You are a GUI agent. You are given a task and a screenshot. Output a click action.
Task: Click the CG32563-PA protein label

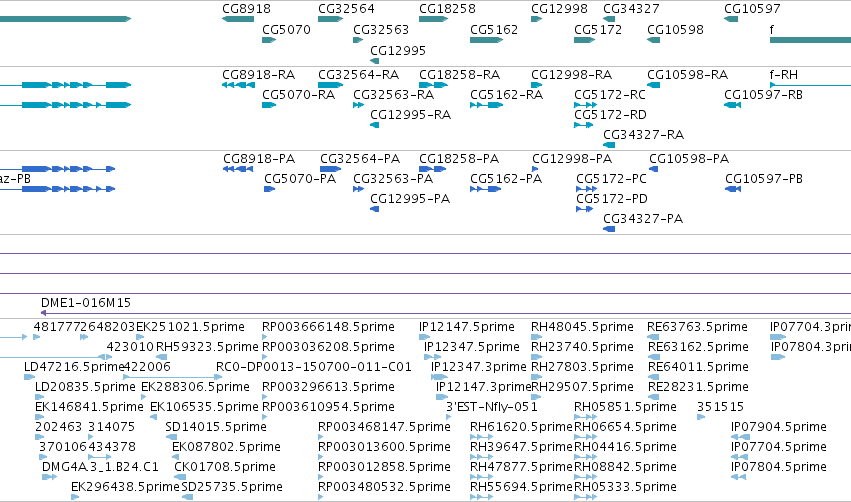click(x=393, y=179)
